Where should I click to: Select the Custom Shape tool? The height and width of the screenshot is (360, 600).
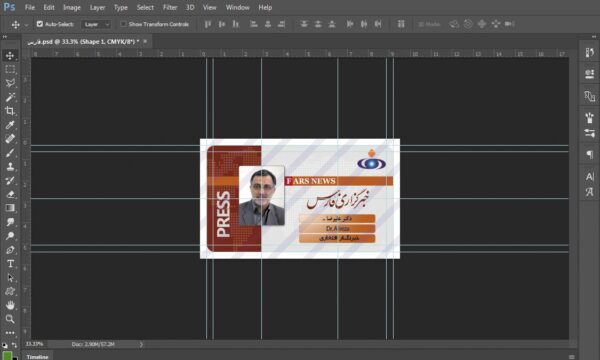tap(10, 291)
